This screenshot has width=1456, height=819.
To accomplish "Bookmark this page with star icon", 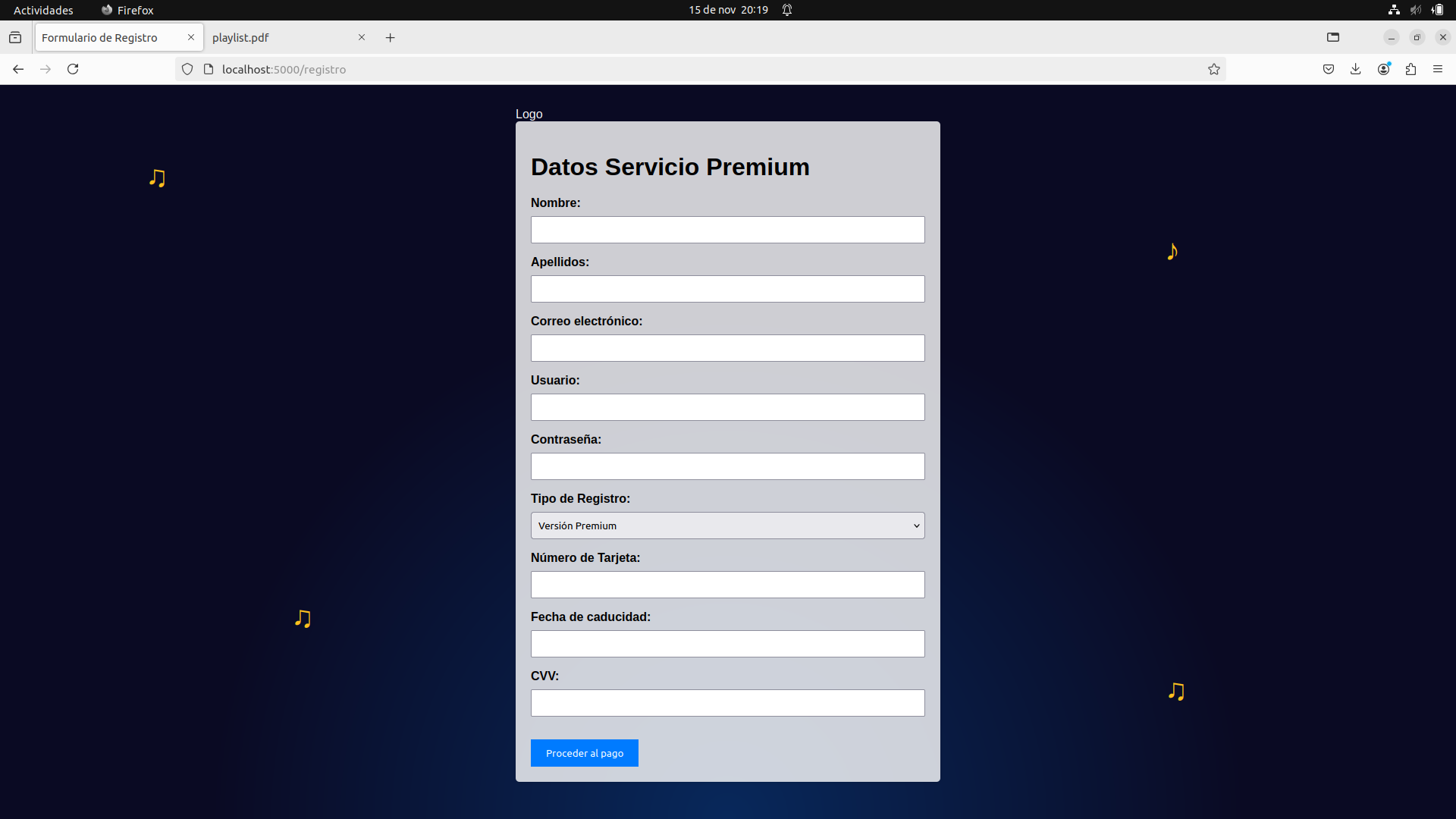I will (x=1214, y=69).
